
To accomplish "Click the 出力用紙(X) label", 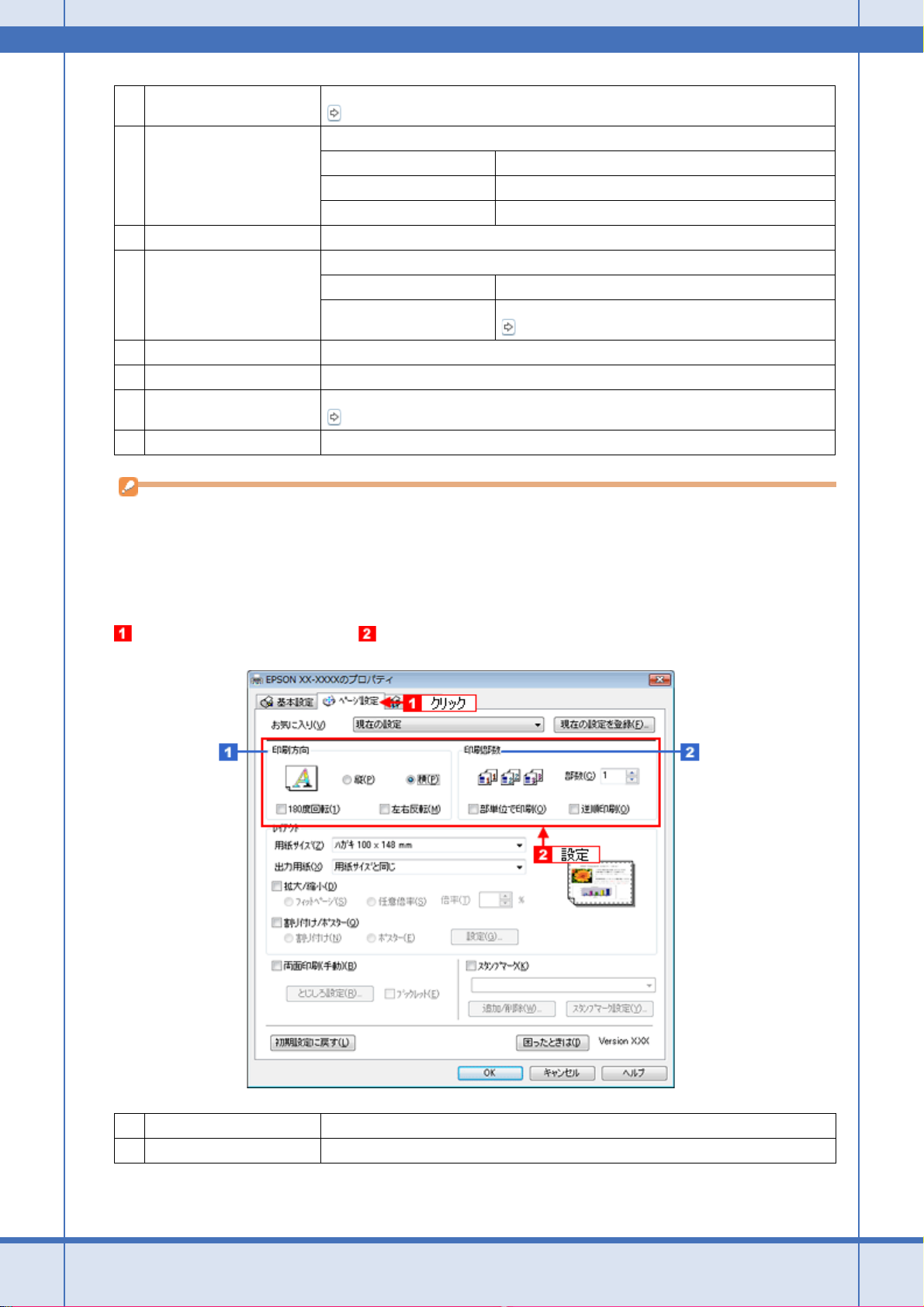I will pyautogui.click(x=298, y=867).
